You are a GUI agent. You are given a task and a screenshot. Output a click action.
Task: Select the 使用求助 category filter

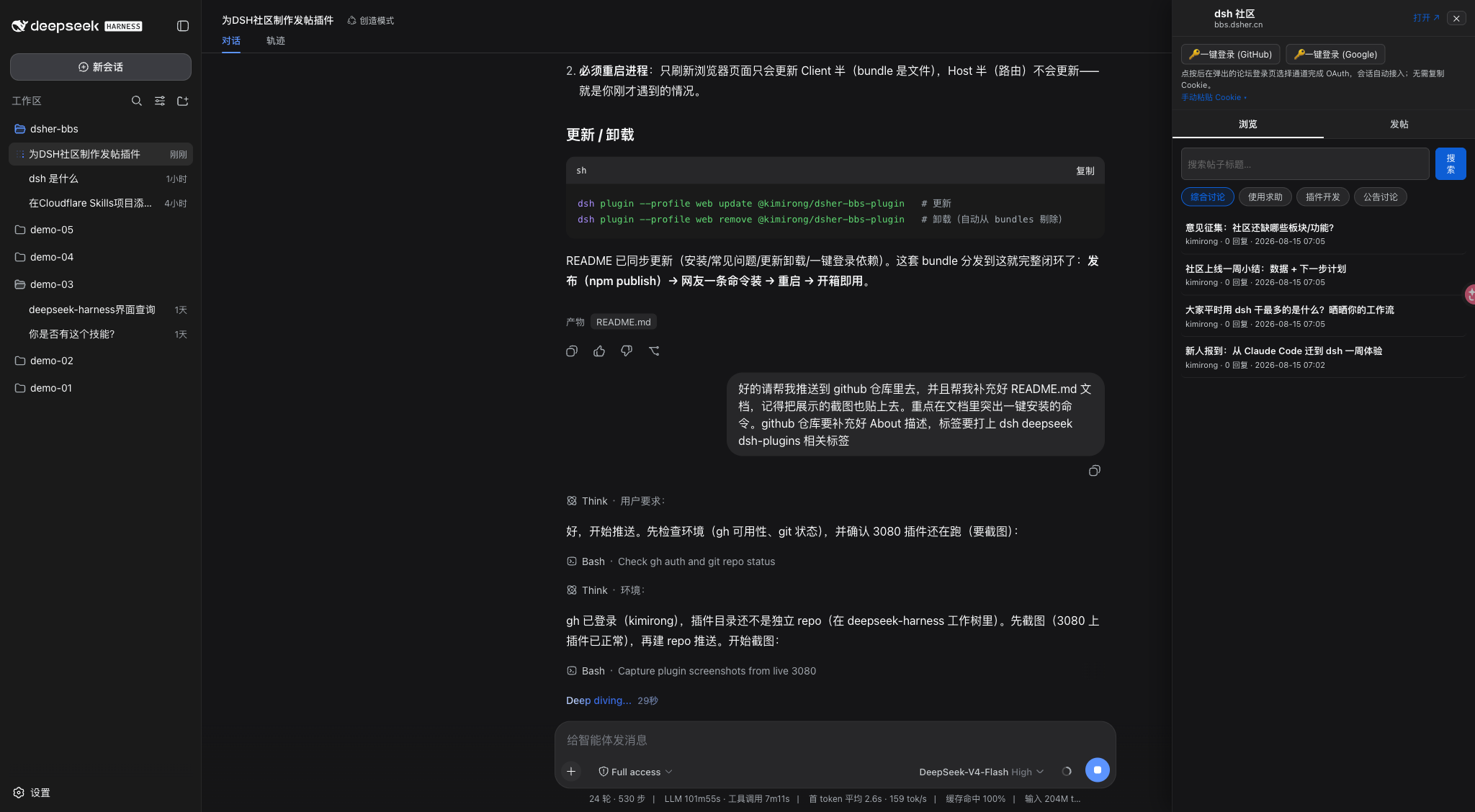pos(1265,197)
